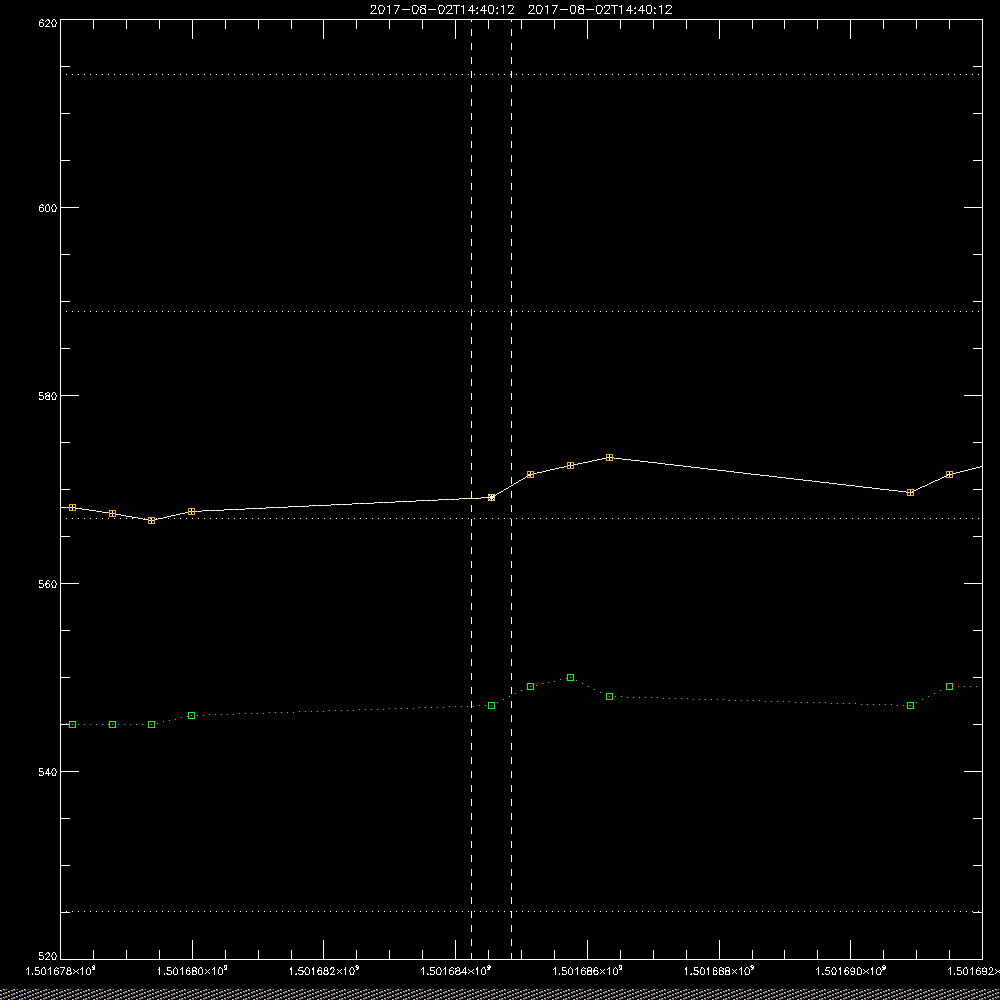Click the 620 y-axis label
The height and width of the screenshot is (1000, 1000).
tap(49, 22)
